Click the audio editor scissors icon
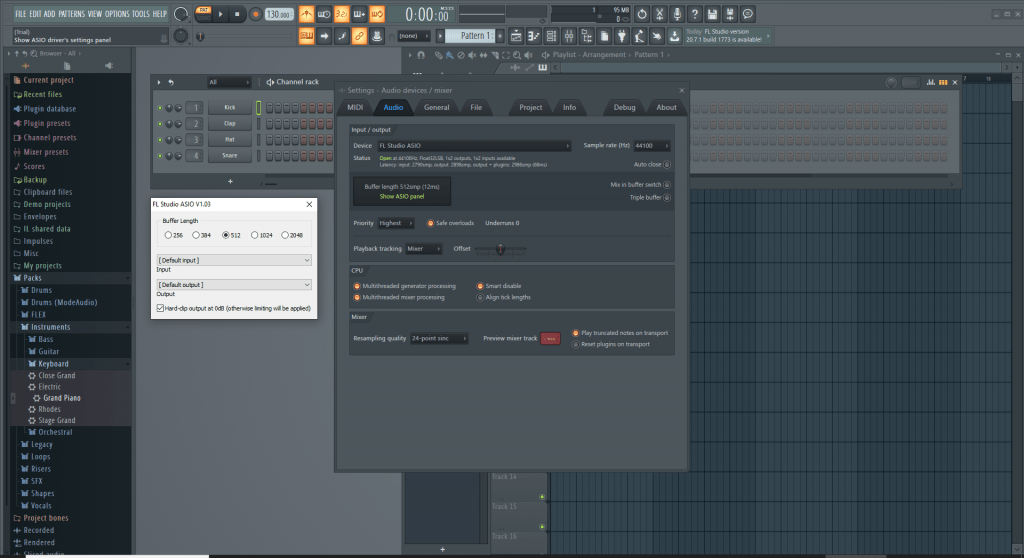The height and width of the screenshot is (558, 1024). click(660, 14)
